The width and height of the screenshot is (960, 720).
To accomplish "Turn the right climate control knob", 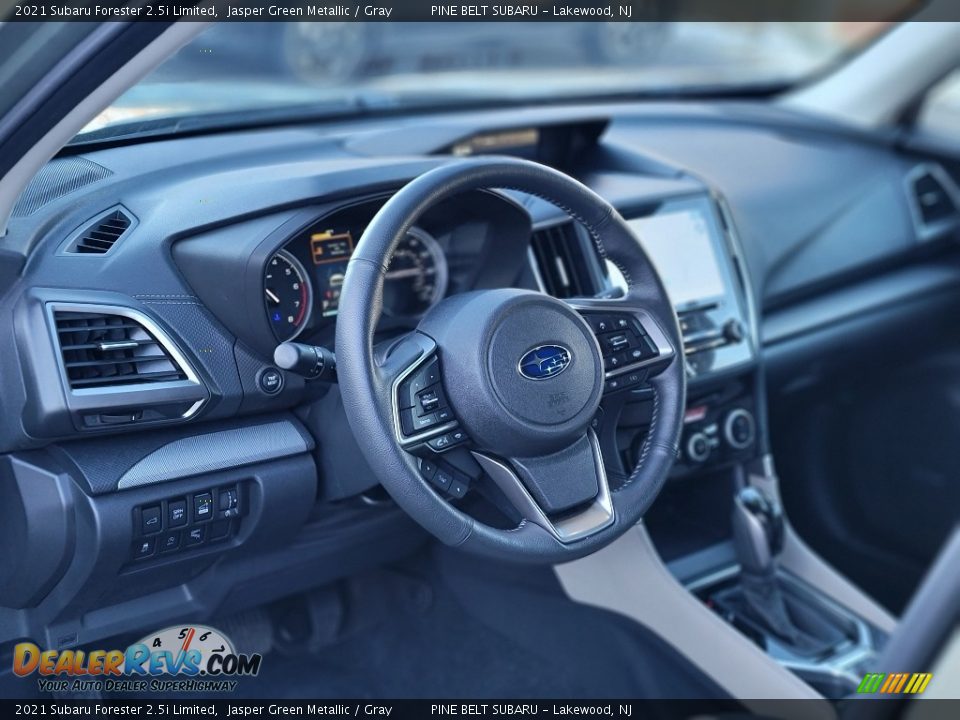I will [x=738, y=428].
